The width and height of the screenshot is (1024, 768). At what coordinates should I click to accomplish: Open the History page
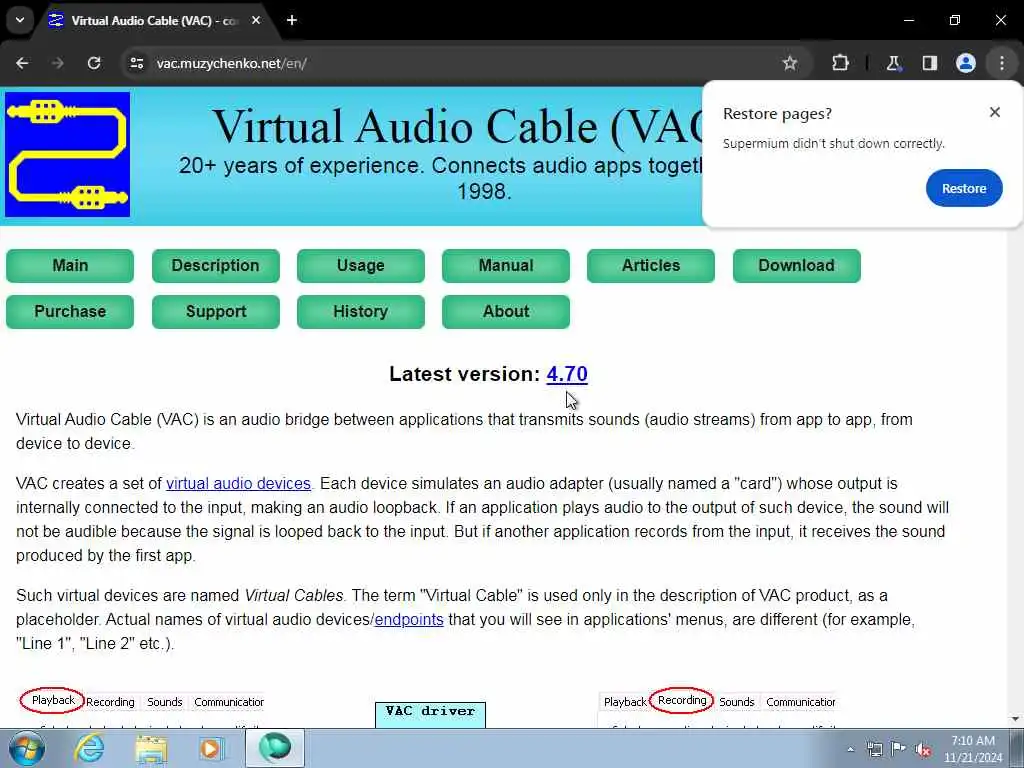(x=360, y=312)
